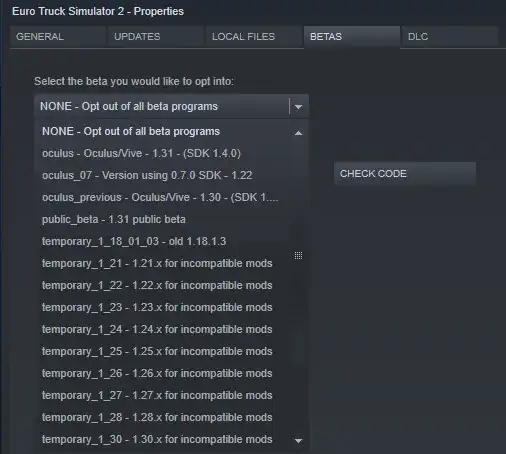Open the UPDATES tab
Image resolution: width=506 pixels, height=454 pixels.
(x=156, y=37)
